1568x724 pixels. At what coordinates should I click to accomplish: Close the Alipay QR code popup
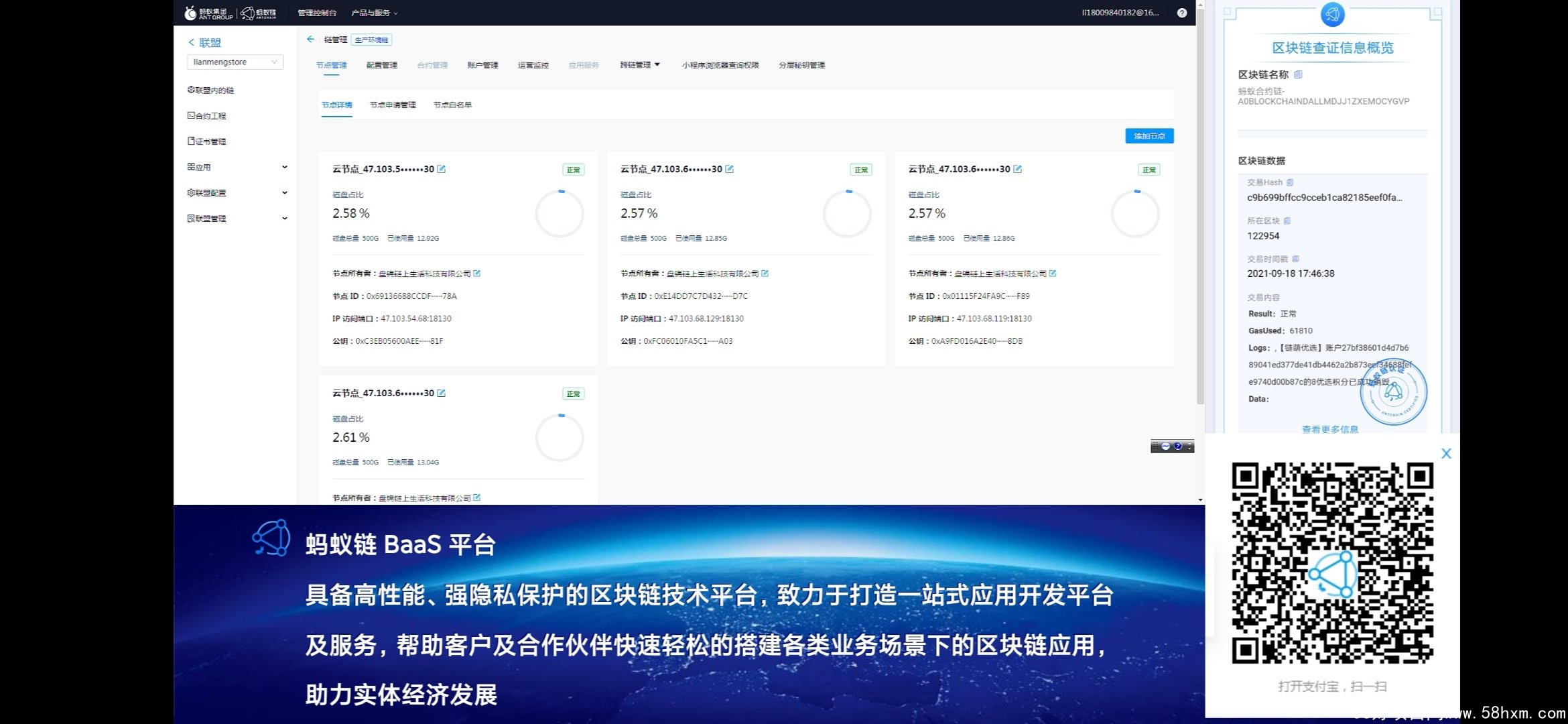[1446, 454]
